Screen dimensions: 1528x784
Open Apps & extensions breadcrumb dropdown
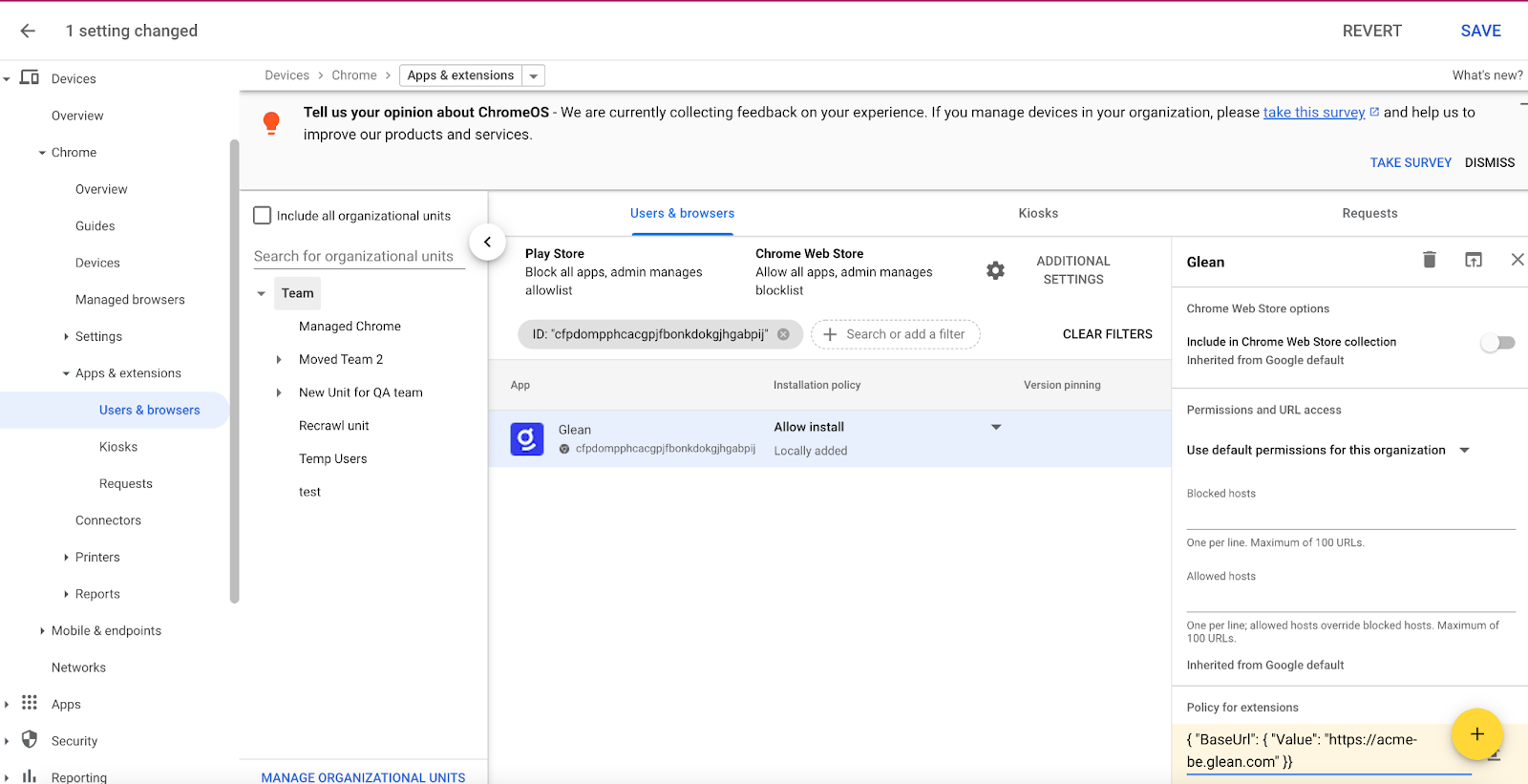coord(534,75)
